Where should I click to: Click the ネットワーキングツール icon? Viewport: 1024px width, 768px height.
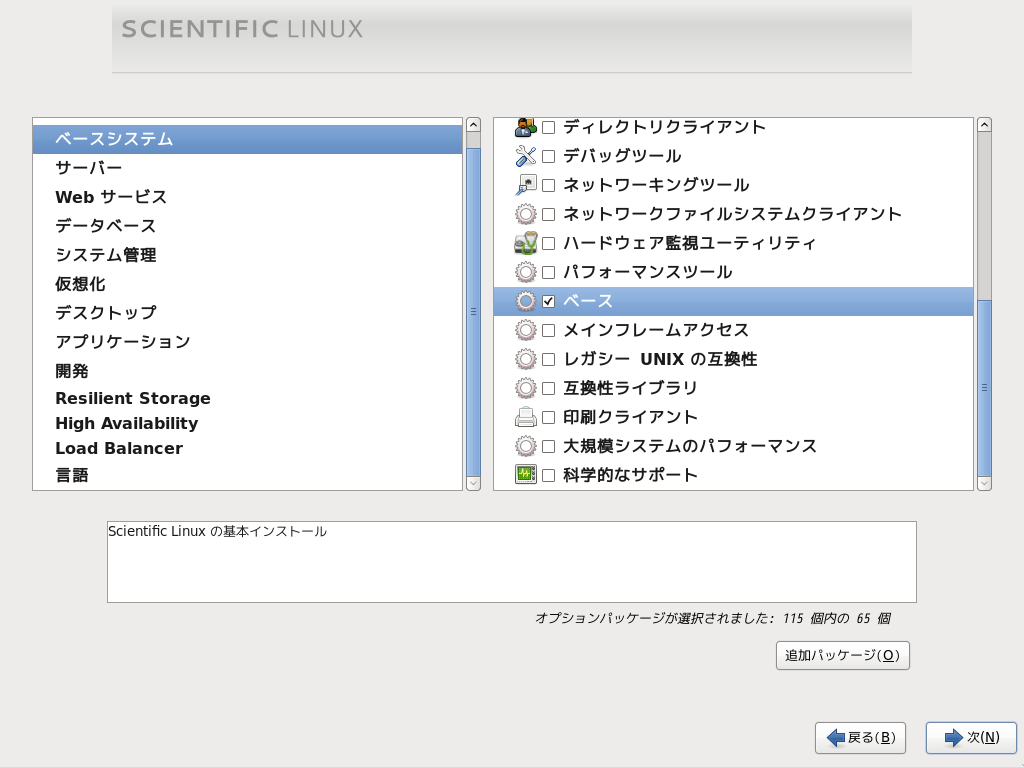pyautogui.click(x=526, y=185)
